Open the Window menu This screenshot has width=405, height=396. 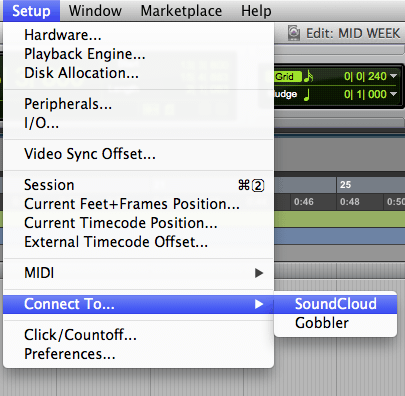(x=95, y=11)
